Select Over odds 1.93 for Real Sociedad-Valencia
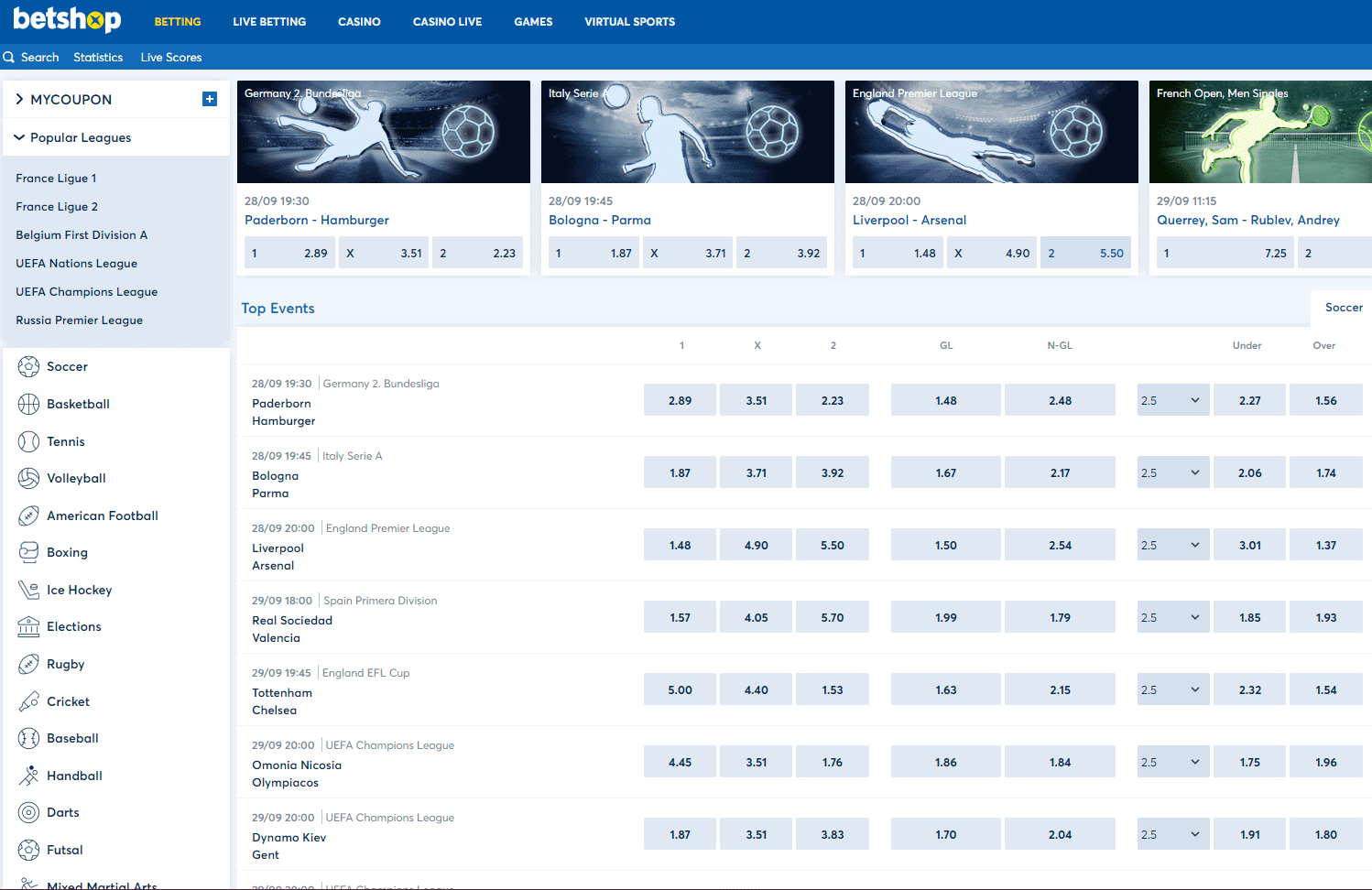The height and width of the screenshot is (890, 1372). 1326,617
